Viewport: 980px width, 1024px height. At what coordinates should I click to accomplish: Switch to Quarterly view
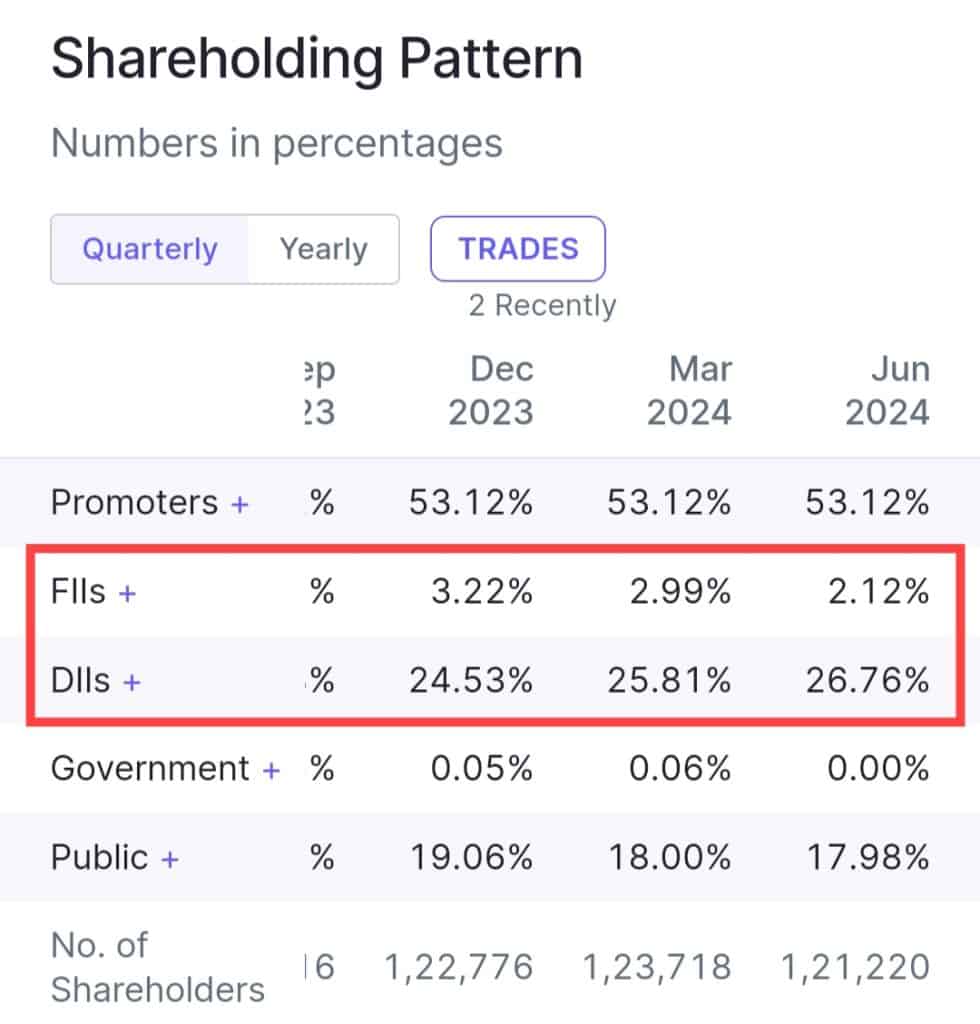pos(149,249)
